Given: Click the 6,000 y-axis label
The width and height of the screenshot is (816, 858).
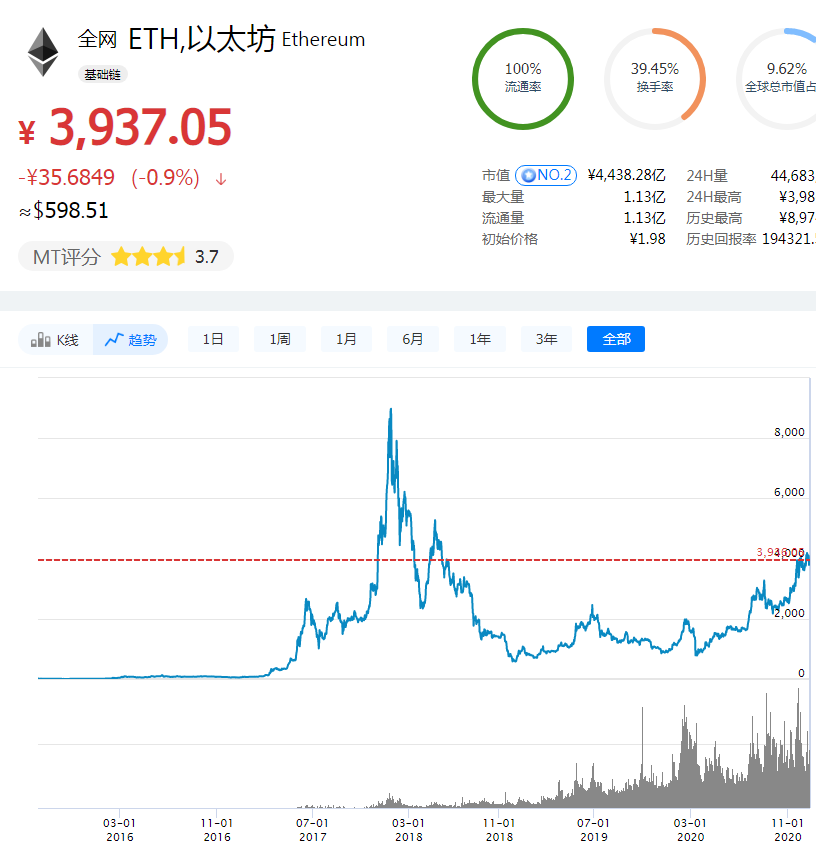Looking at the screenshot, I should click(789, 492).
